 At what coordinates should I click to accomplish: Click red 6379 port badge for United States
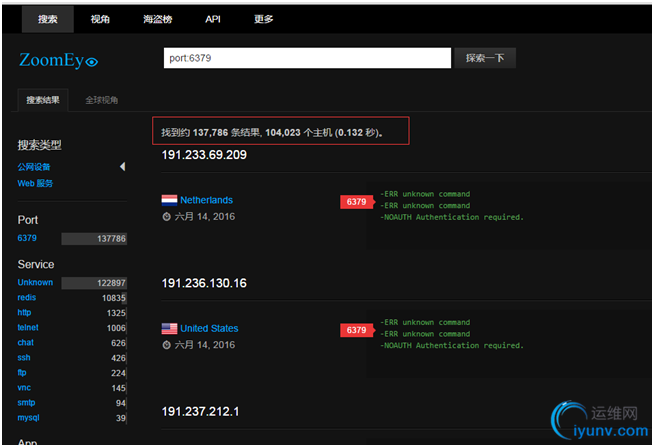357,330
